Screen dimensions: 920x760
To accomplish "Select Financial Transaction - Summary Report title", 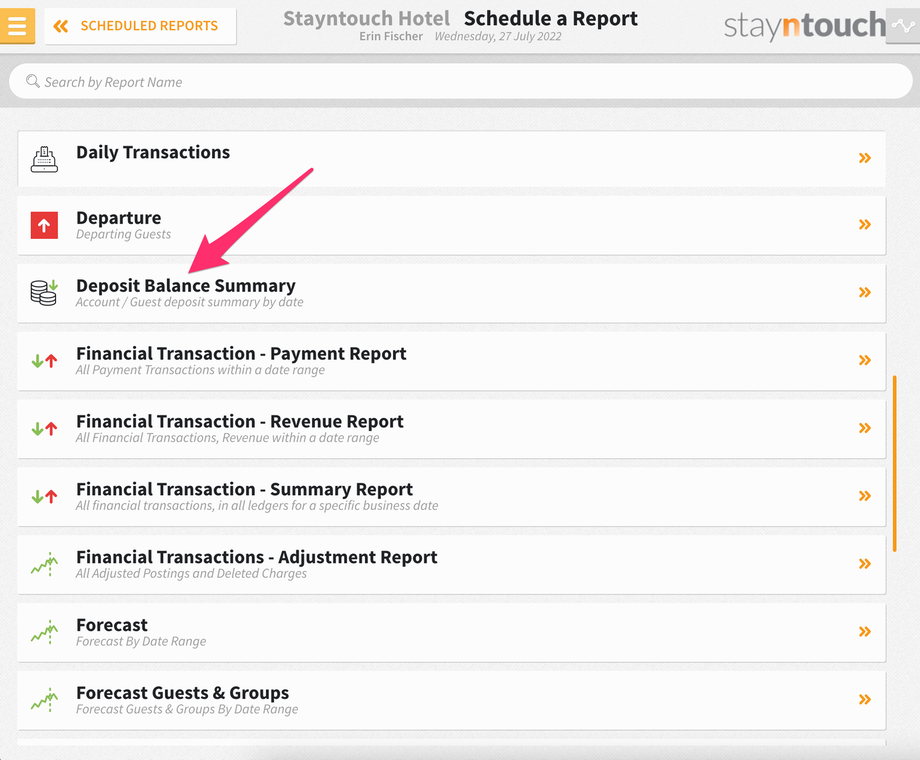I will (245, 489).
